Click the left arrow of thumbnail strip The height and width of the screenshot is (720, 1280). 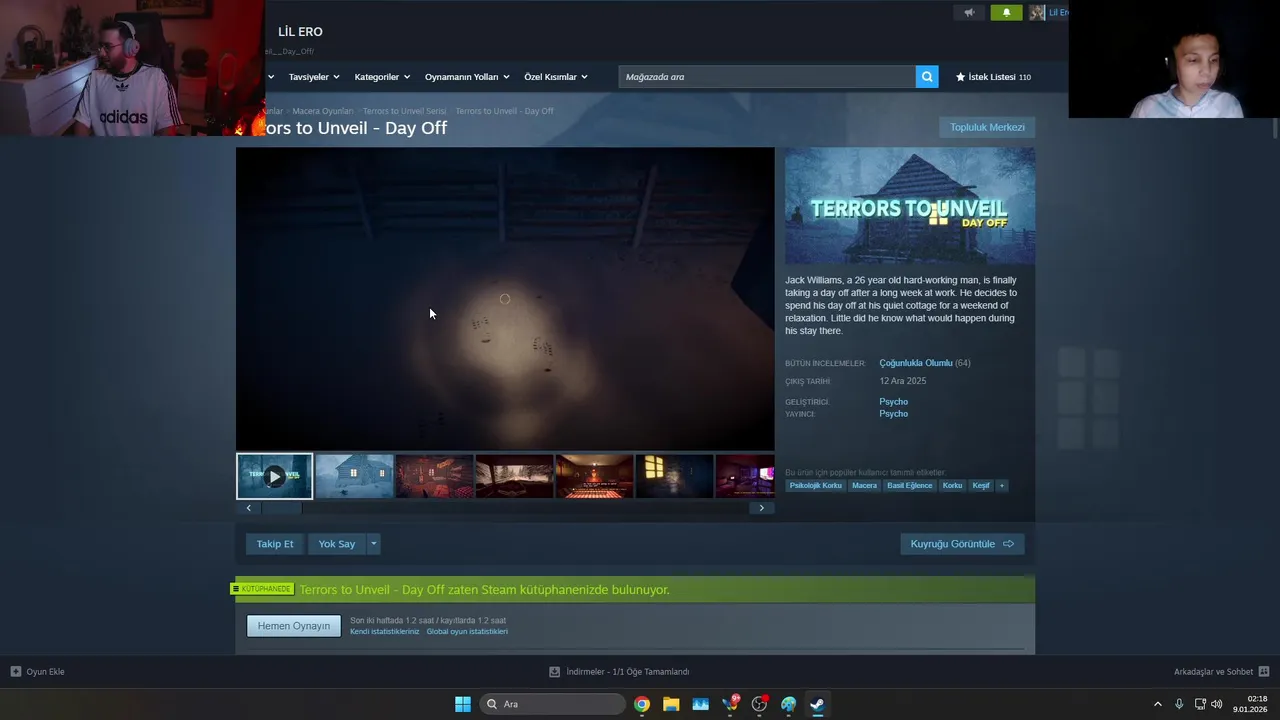249,508
